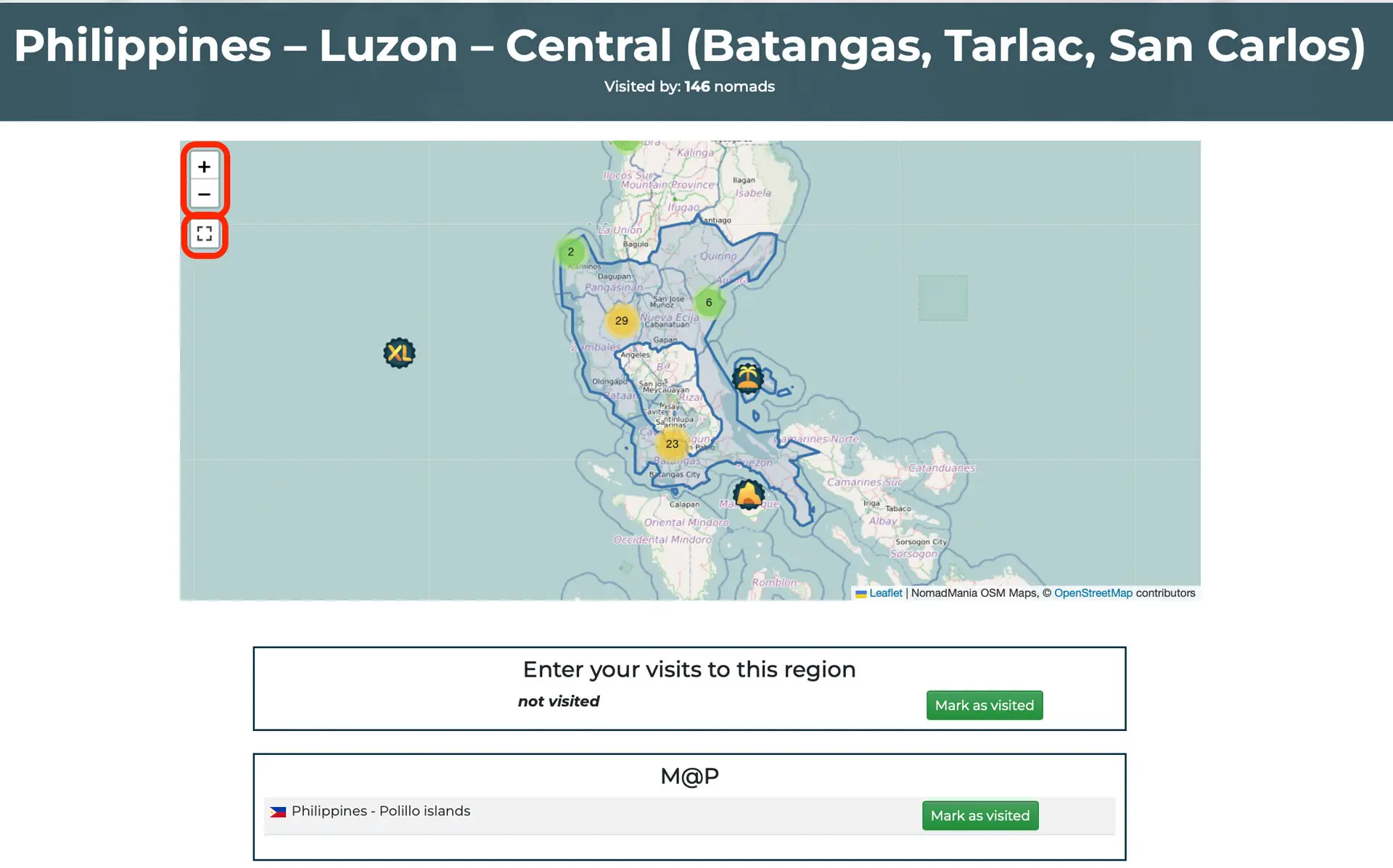Image resolution: width=1393 pixels, height=868 pixels.
Task: Click the Oriental Mindoro map label
Action: tap(686, 522)
